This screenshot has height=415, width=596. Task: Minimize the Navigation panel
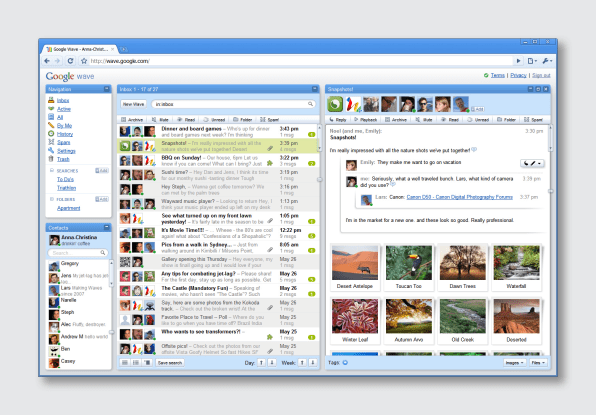[107, 89]
